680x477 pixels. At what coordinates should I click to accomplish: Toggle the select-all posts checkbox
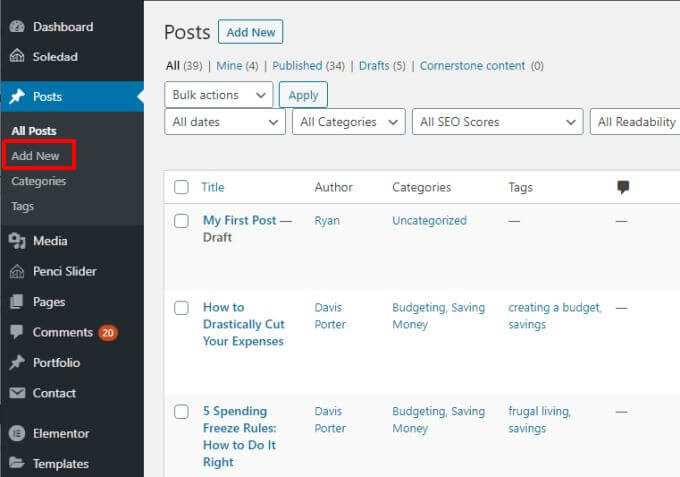(x=181, y=187)
